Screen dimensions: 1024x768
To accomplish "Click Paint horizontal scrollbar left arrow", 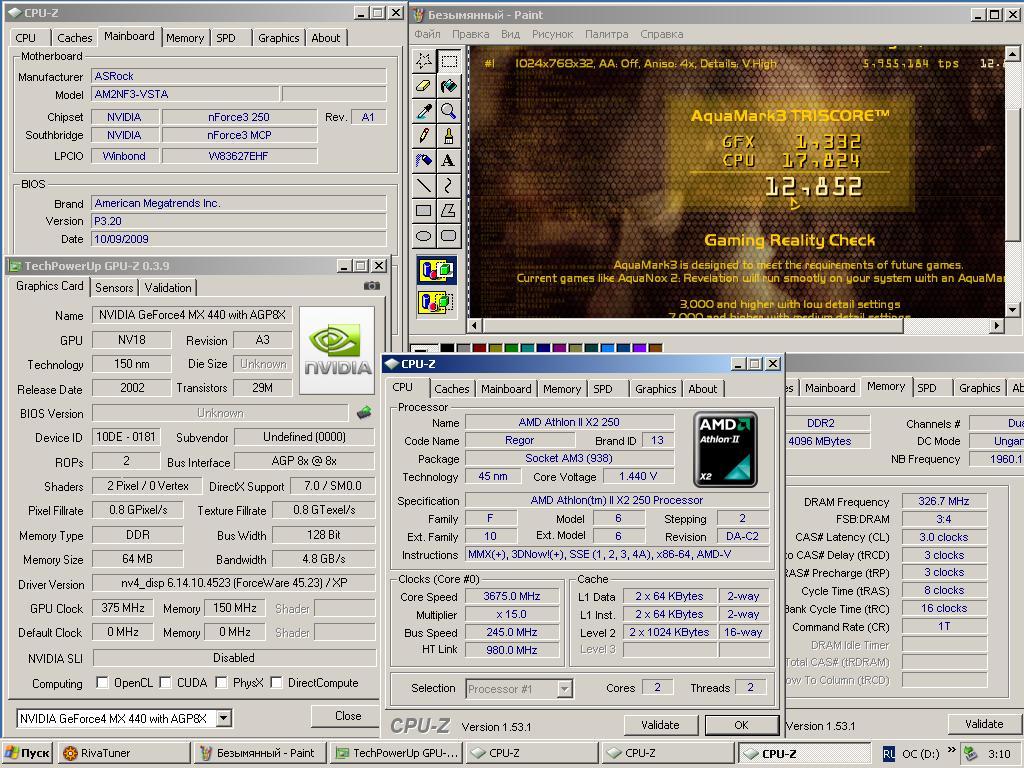I will (x=475, y=325).
